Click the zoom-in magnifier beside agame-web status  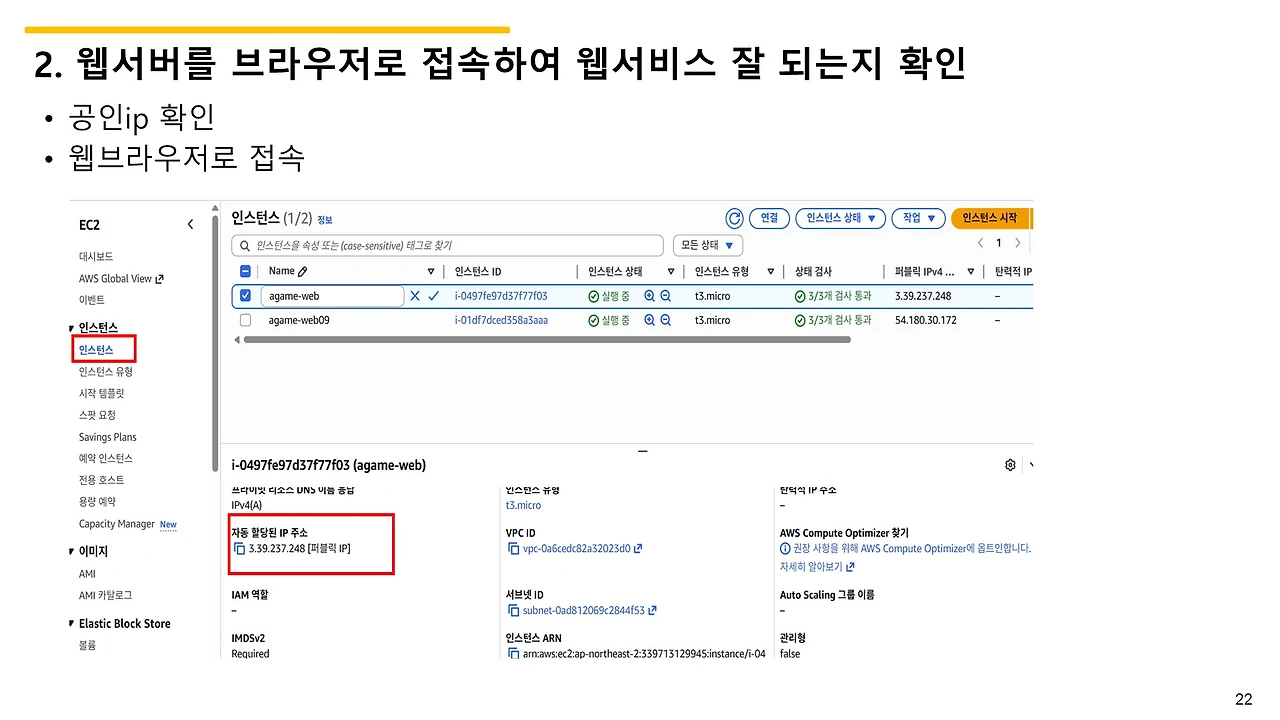[648, 295]
